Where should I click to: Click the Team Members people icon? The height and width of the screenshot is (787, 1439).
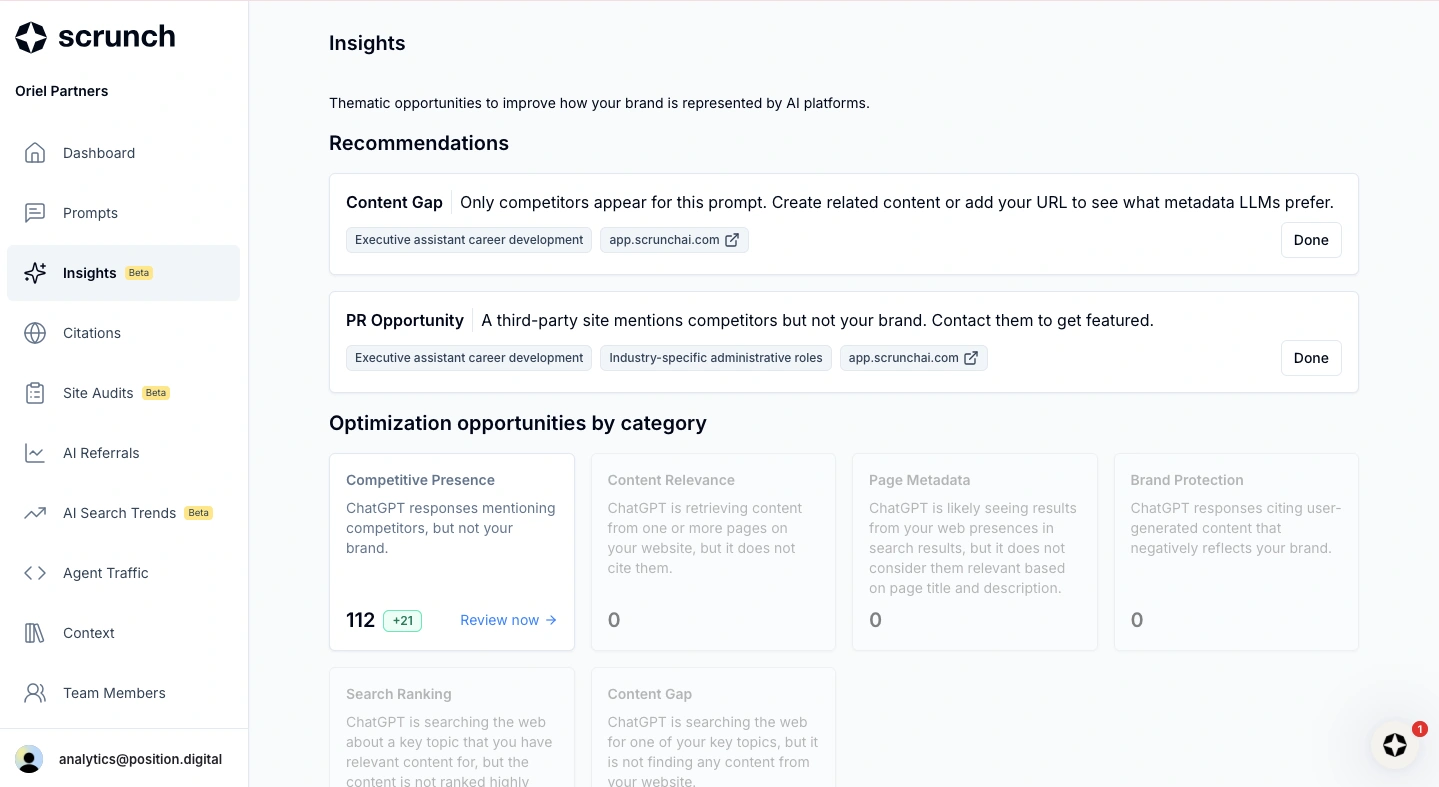coord(35,693)
